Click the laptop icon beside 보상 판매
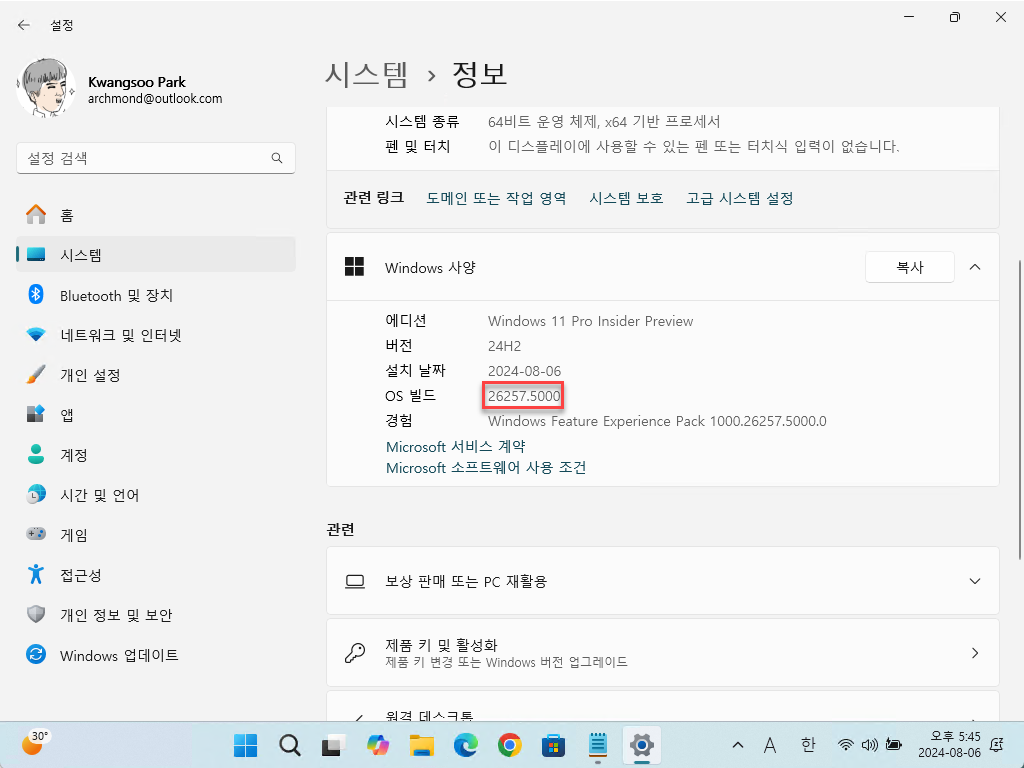 pos(355,581)
